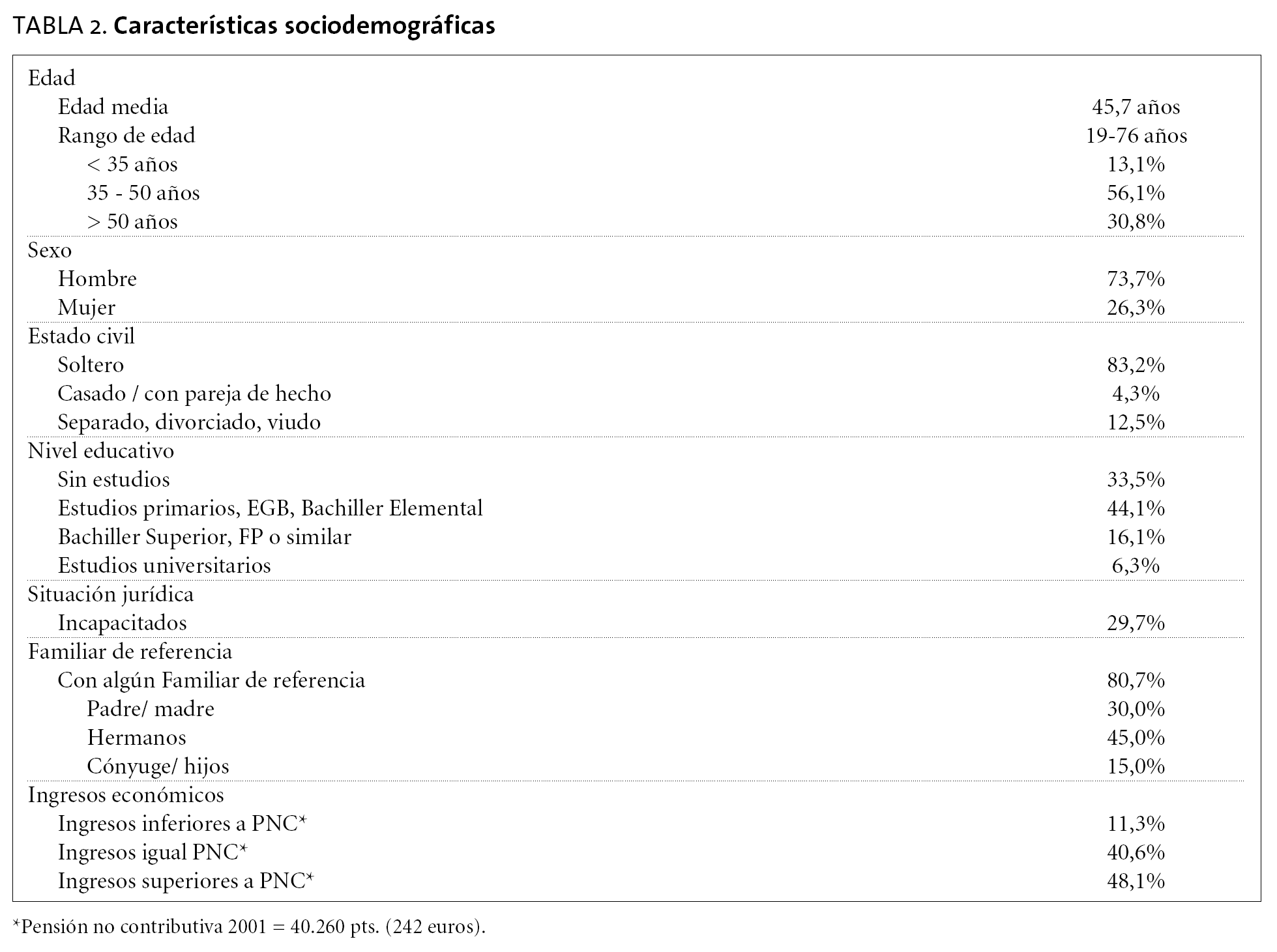The width and height of the screenshot is (1277, 952).
Task: Select the "35 - 50 años" row label
Action: pos(143,193)
